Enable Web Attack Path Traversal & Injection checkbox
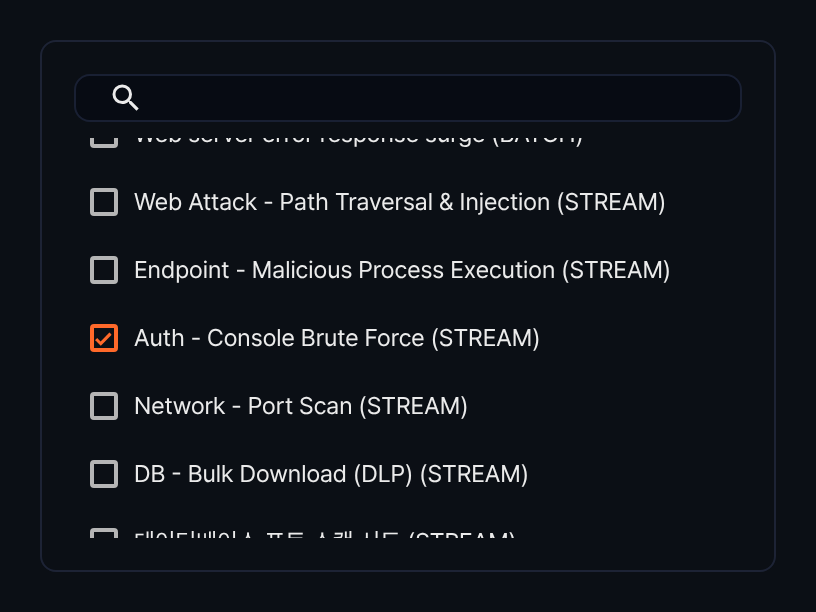 104,202
